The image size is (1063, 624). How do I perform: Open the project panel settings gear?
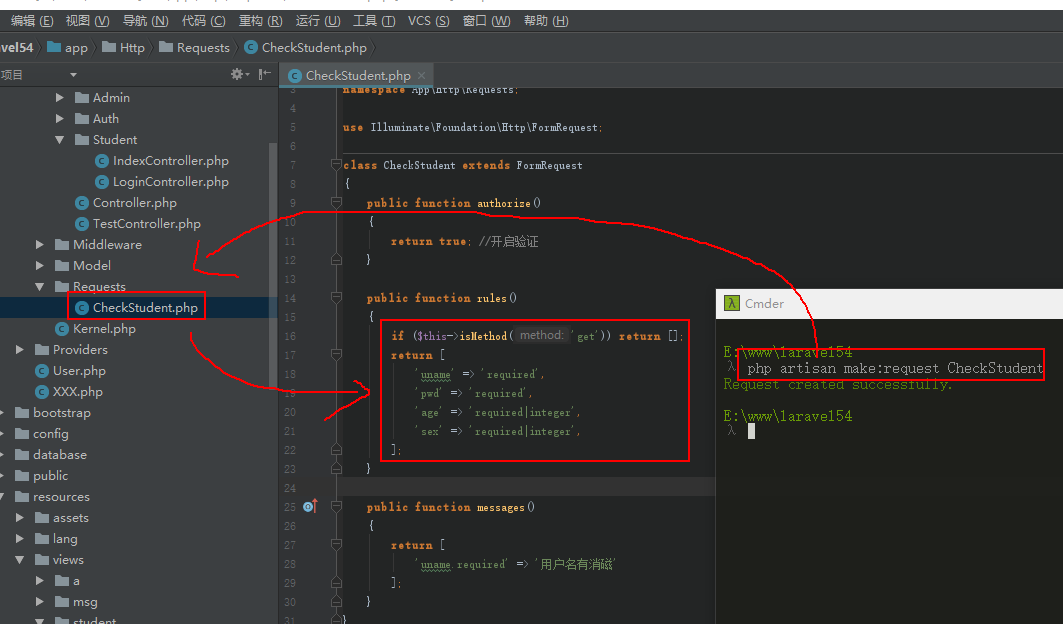pos(237,74)
